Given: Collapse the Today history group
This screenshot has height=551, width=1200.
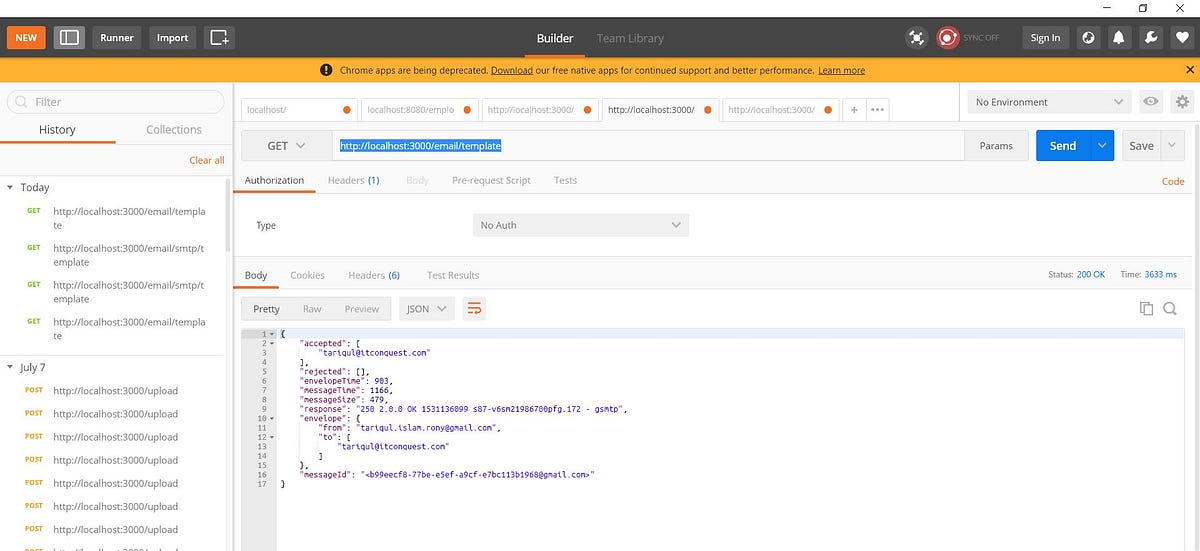Looking at the screenshot, I should pos(10,187).
